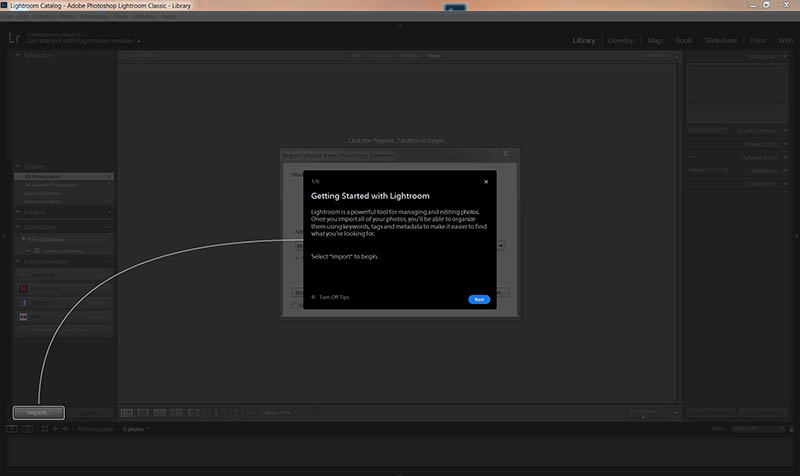Click the Next button in the tips dialog
Image resolution: width=800 pixels, height=476 pixels.
(x=479, y=299)
